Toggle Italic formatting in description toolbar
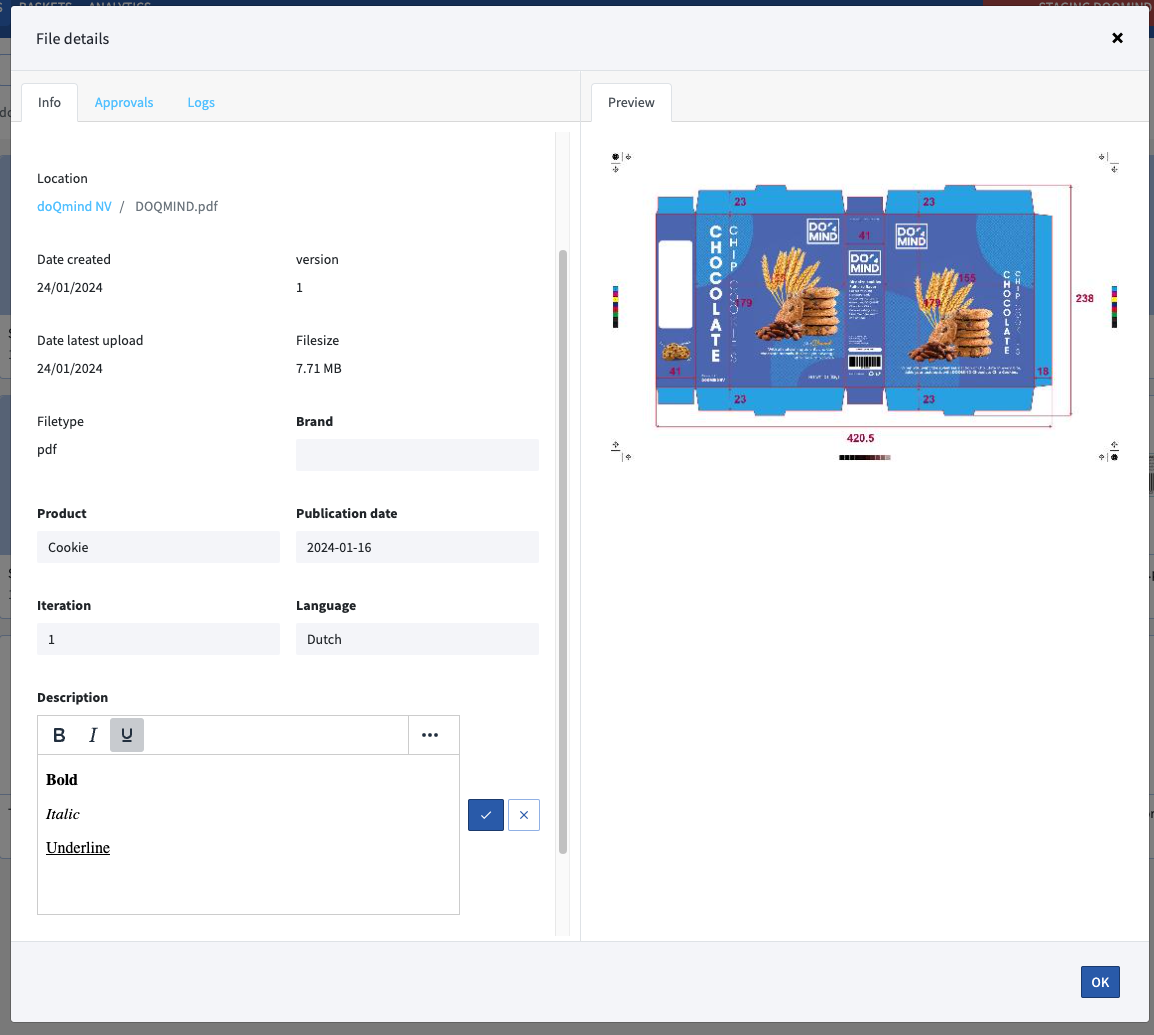Image resolution: width=1154 pixels, height=1035 pixels. tap(93, 735)
